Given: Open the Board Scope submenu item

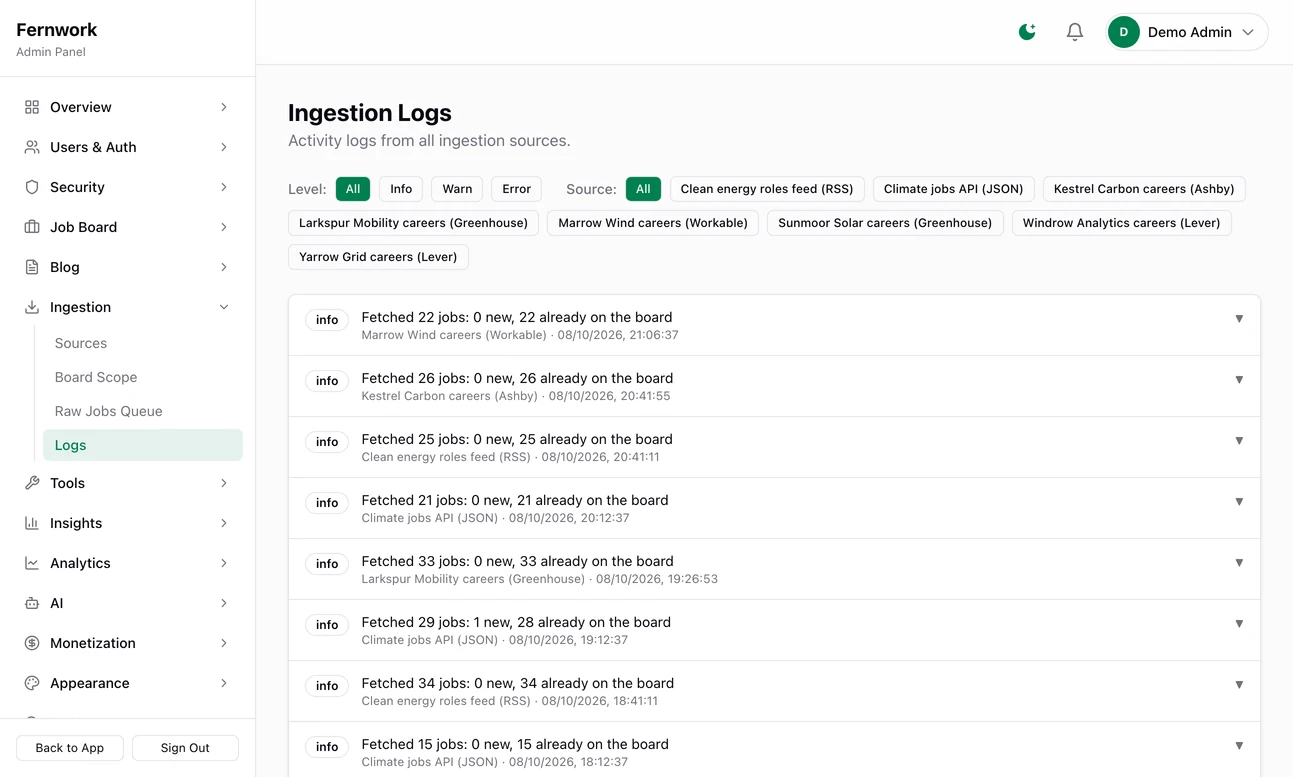Looking at the screenshot, I should [x=143, y=377].
